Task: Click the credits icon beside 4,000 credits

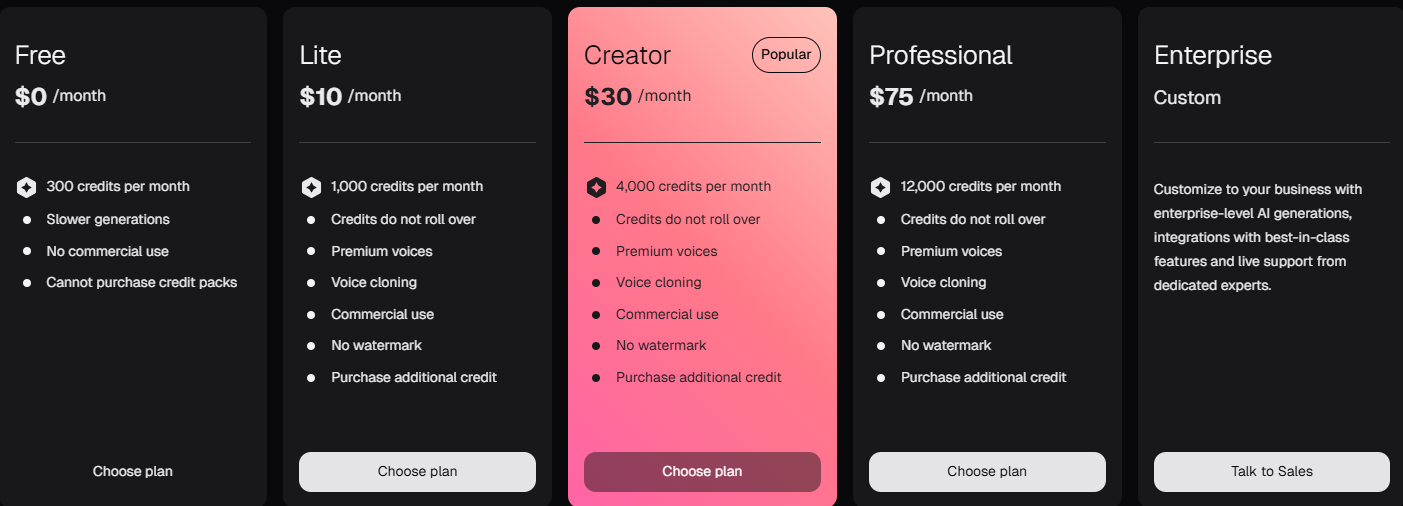Action: tap(596, 187)
